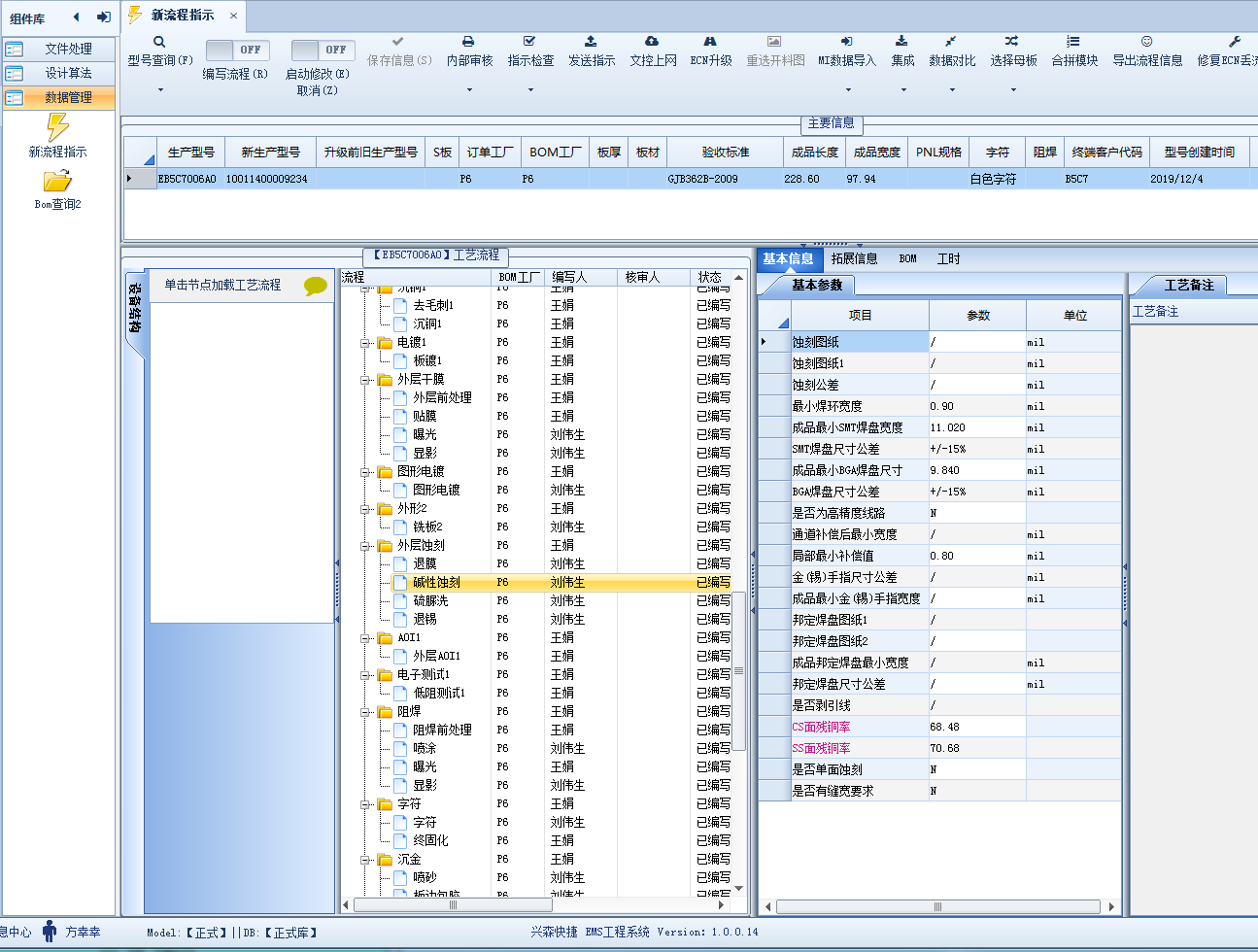Open the 文件处理 sidebar section

58,49
